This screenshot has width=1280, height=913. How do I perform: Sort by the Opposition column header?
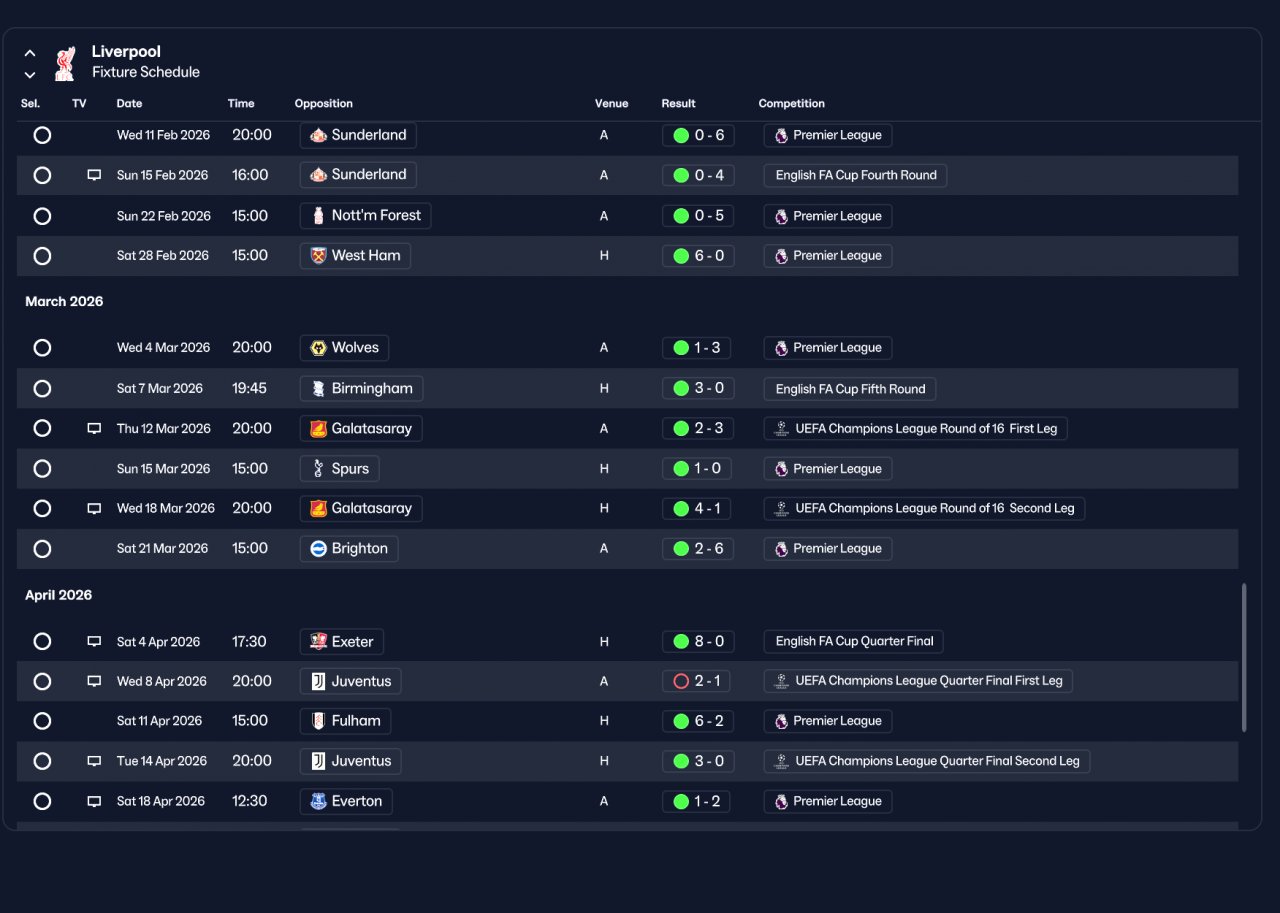click(x=324, y=104)
